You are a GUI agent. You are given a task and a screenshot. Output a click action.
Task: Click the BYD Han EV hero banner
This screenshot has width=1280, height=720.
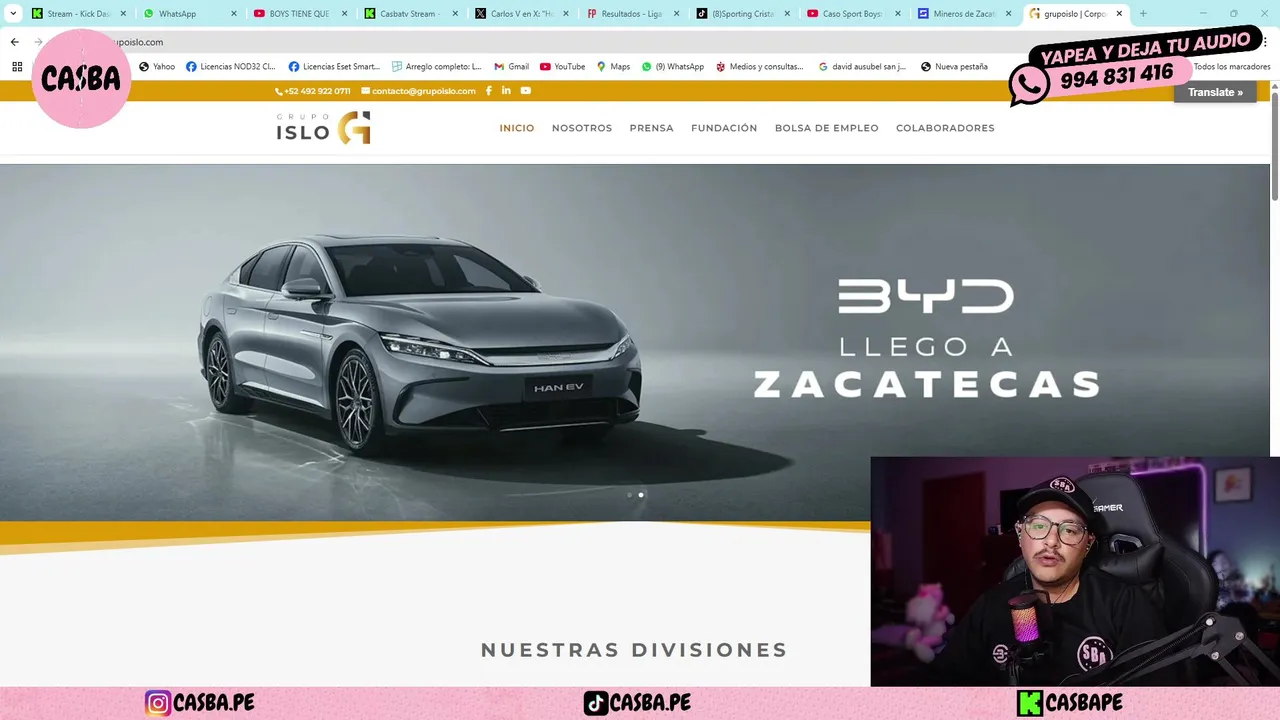pyautogui.click(x=635, y=342)
